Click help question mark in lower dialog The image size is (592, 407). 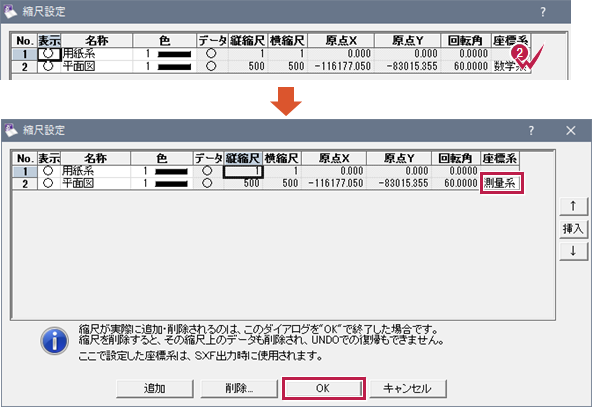tap(531, 131)
